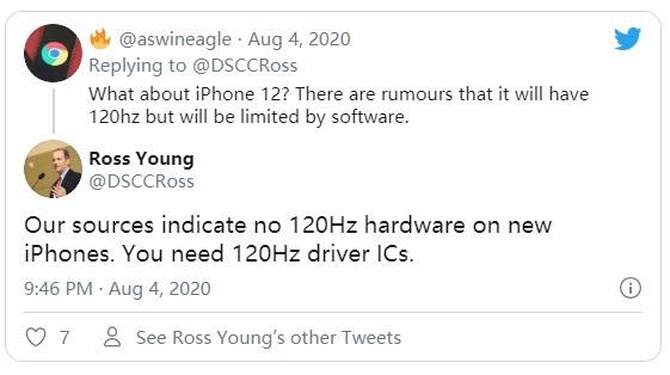Click the like count number 7

64,337
